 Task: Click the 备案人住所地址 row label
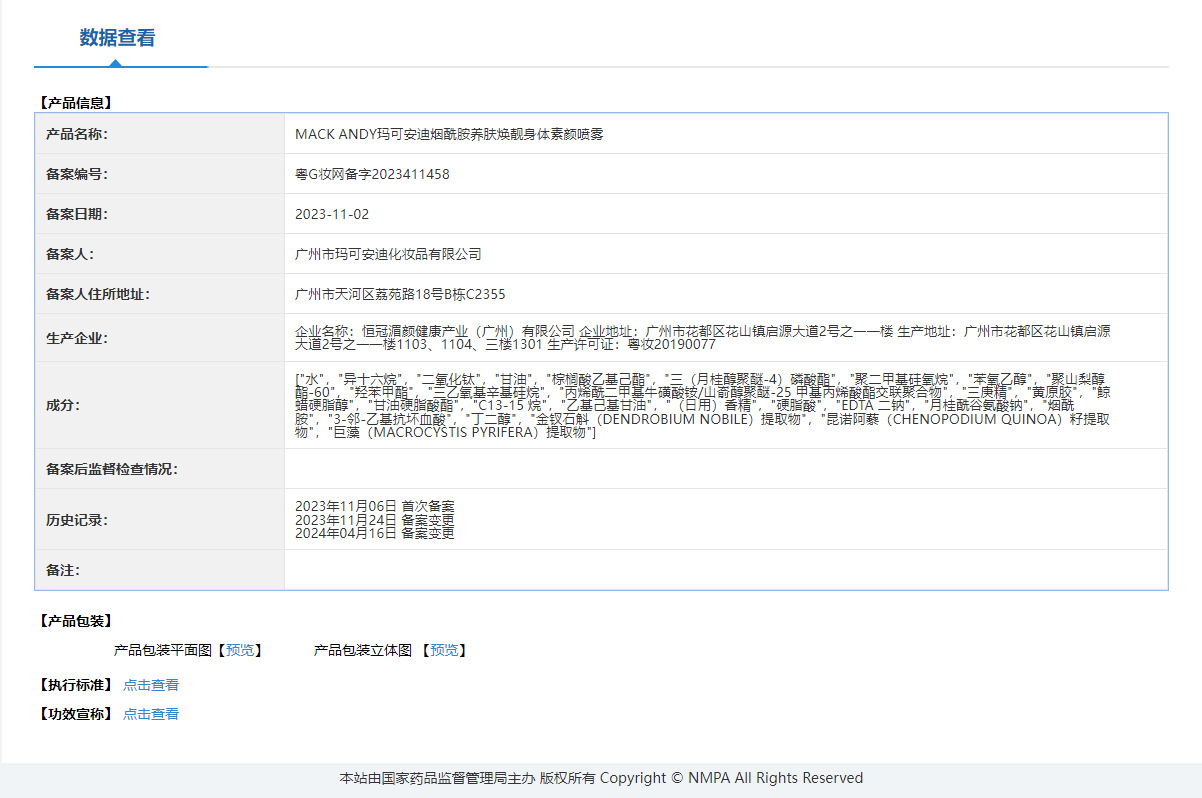[x=98, y=294]
